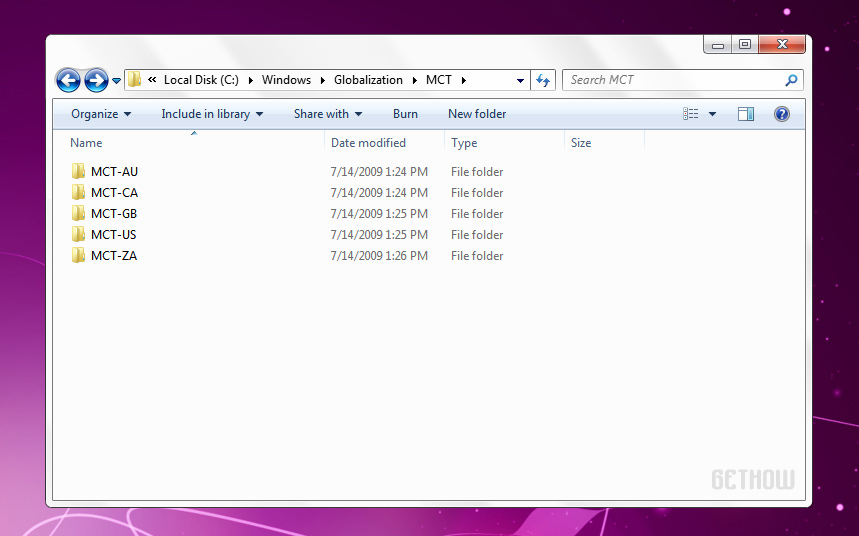Expand arrow after Globalization breadcrumb
Screen dimensions: 859x536
[x=415, y=81]
